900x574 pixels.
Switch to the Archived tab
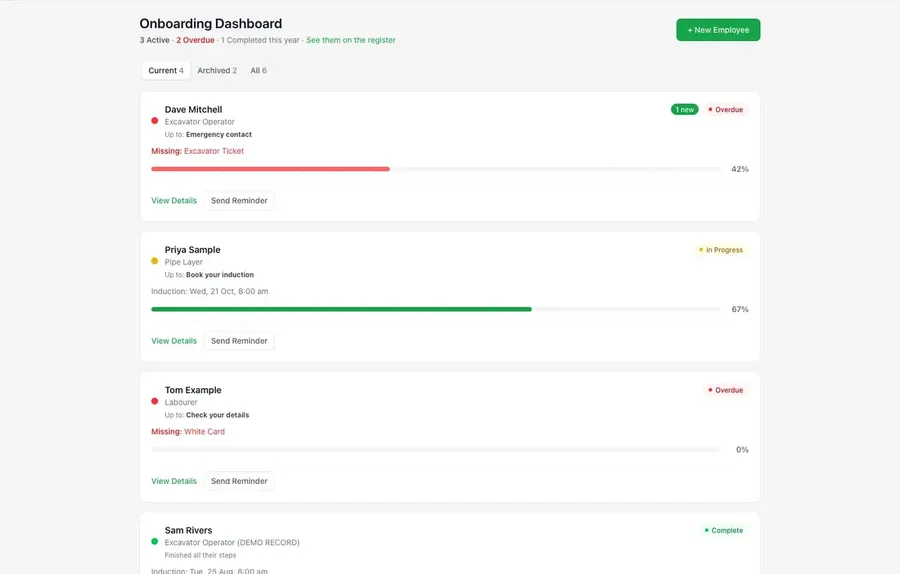pos(217,71)
